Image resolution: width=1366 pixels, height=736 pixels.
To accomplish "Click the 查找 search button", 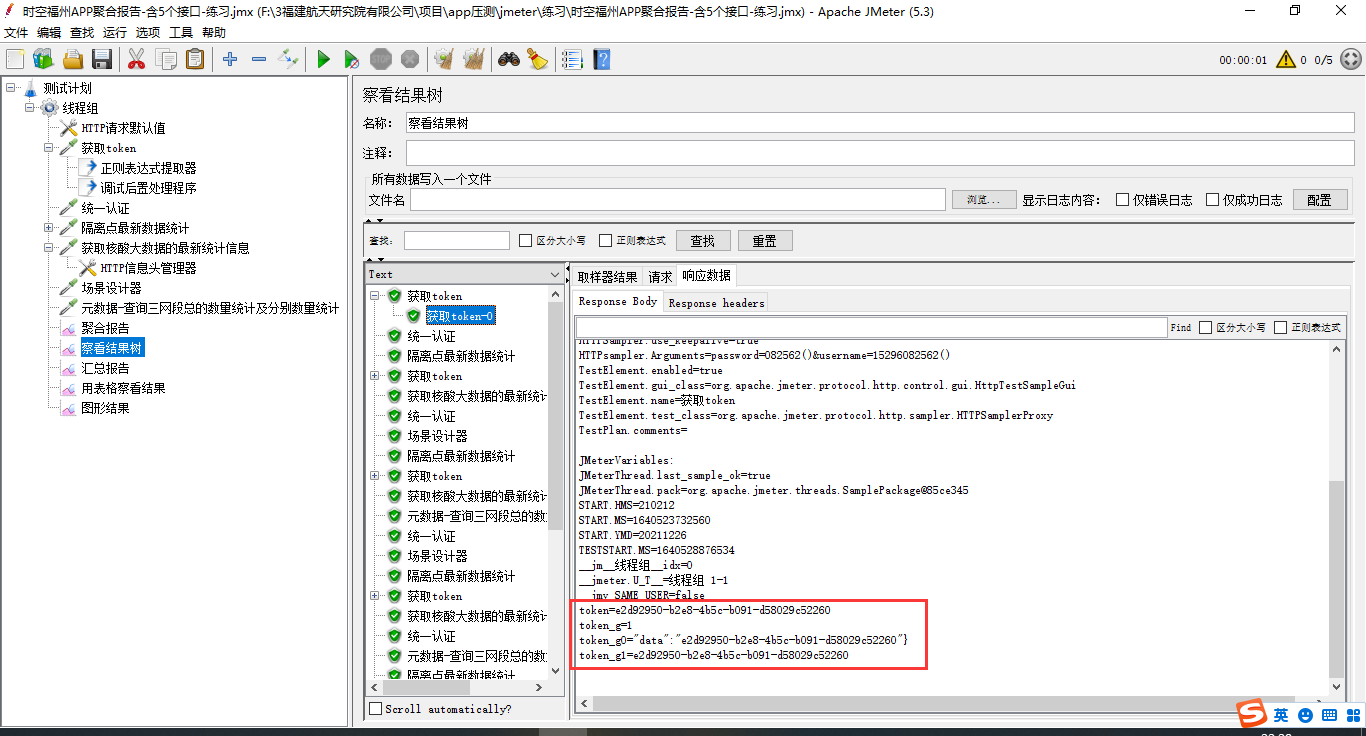I will 703,241.
